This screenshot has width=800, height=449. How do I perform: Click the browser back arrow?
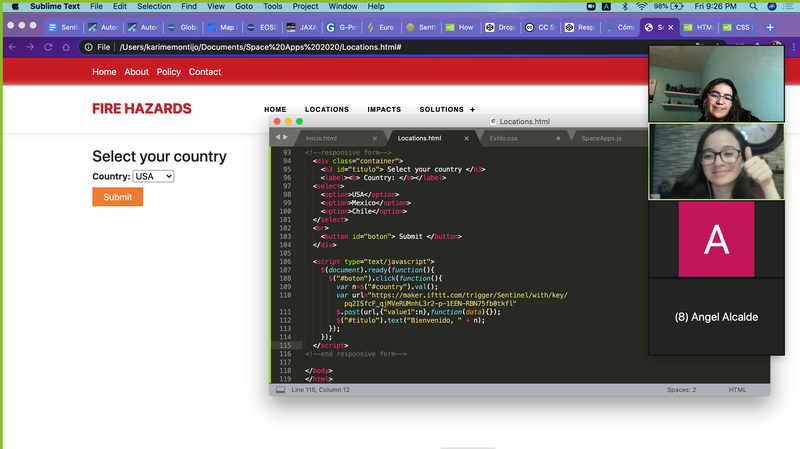[x=11, y=47]
